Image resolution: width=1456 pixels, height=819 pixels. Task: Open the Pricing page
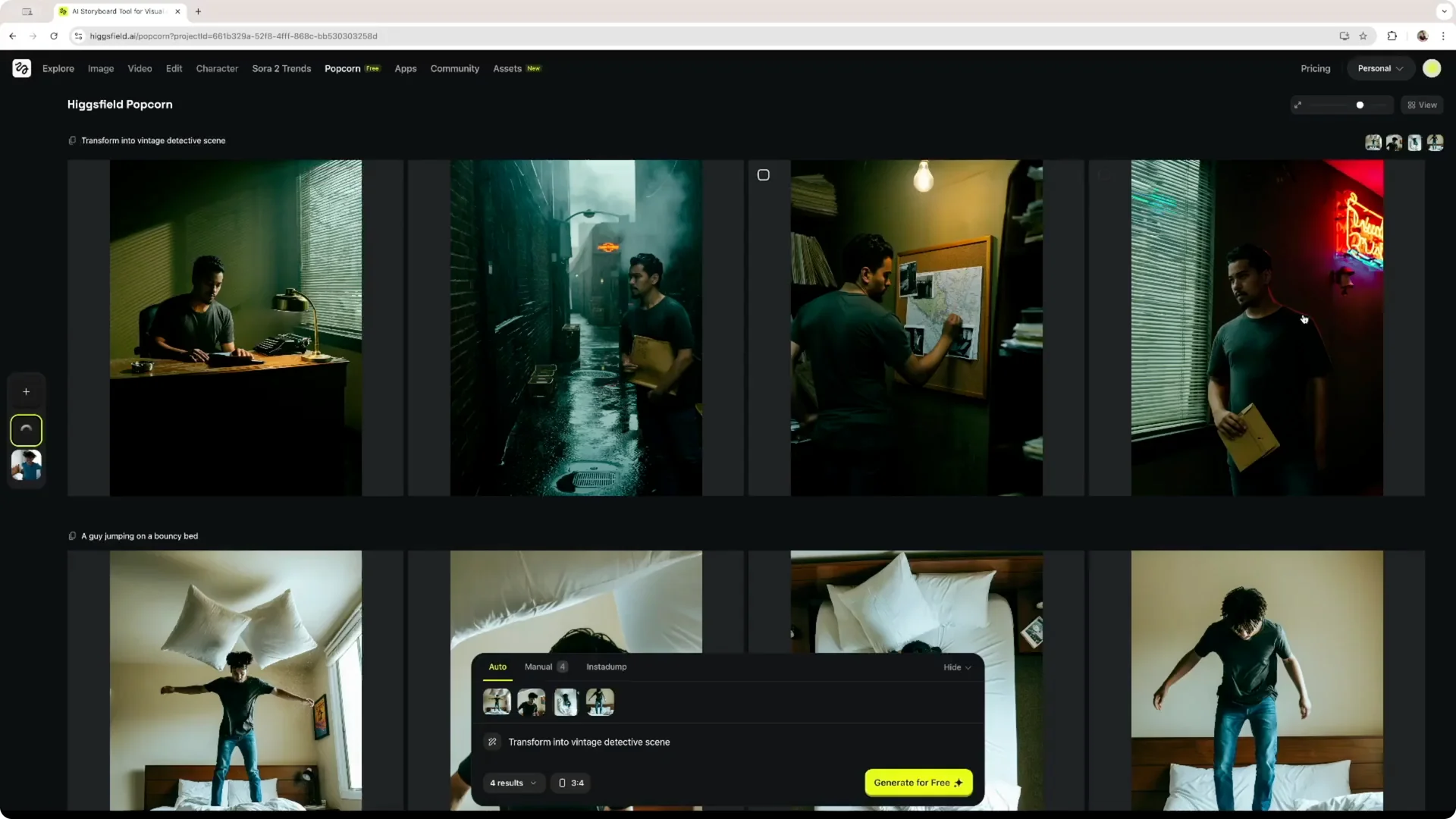point(1315,68)
